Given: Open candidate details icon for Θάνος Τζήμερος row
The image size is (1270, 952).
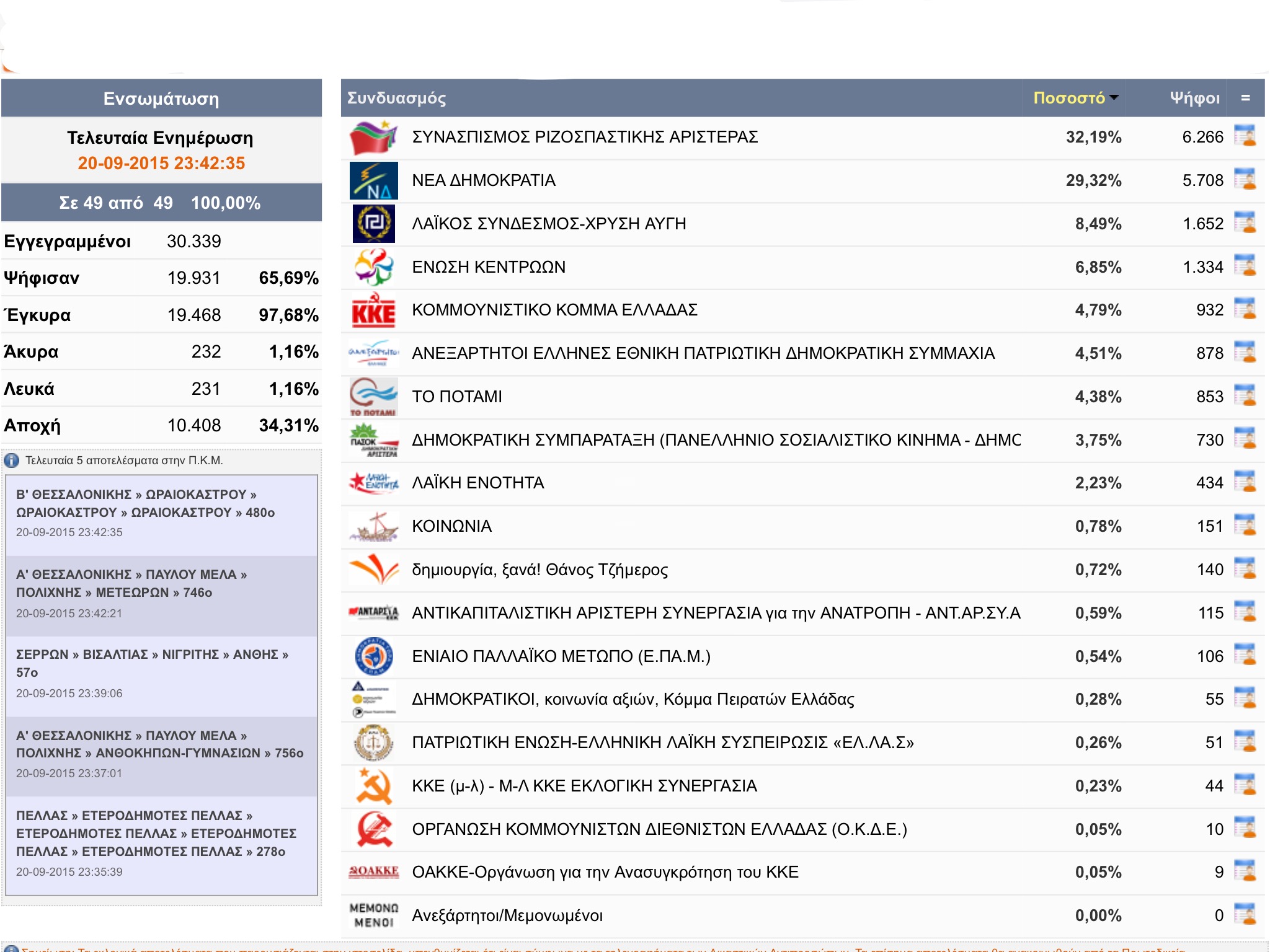Looking at the screenshot, I should pyautogui.click(x=1245, y=568).
